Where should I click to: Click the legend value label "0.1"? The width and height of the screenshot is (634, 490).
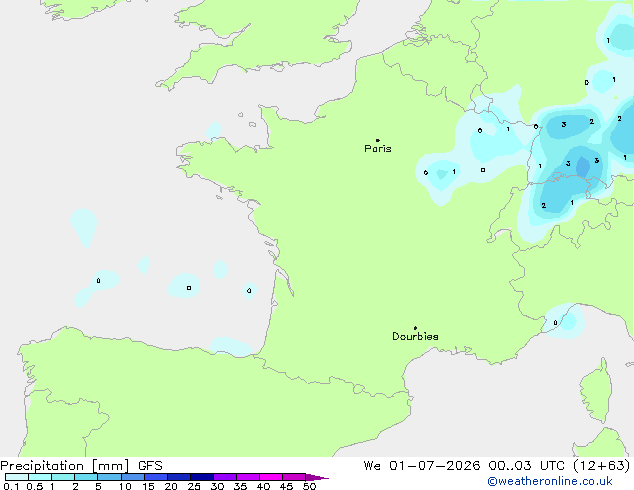point(11,486)
